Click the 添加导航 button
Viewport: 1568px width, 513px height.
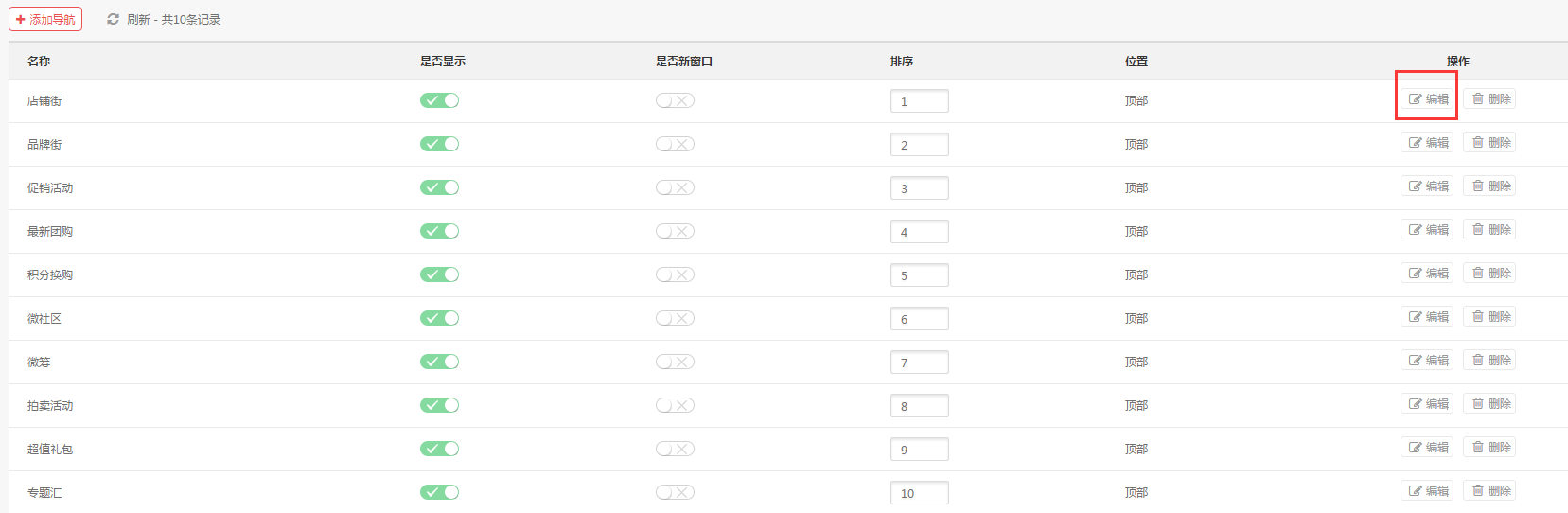(45, 19)
